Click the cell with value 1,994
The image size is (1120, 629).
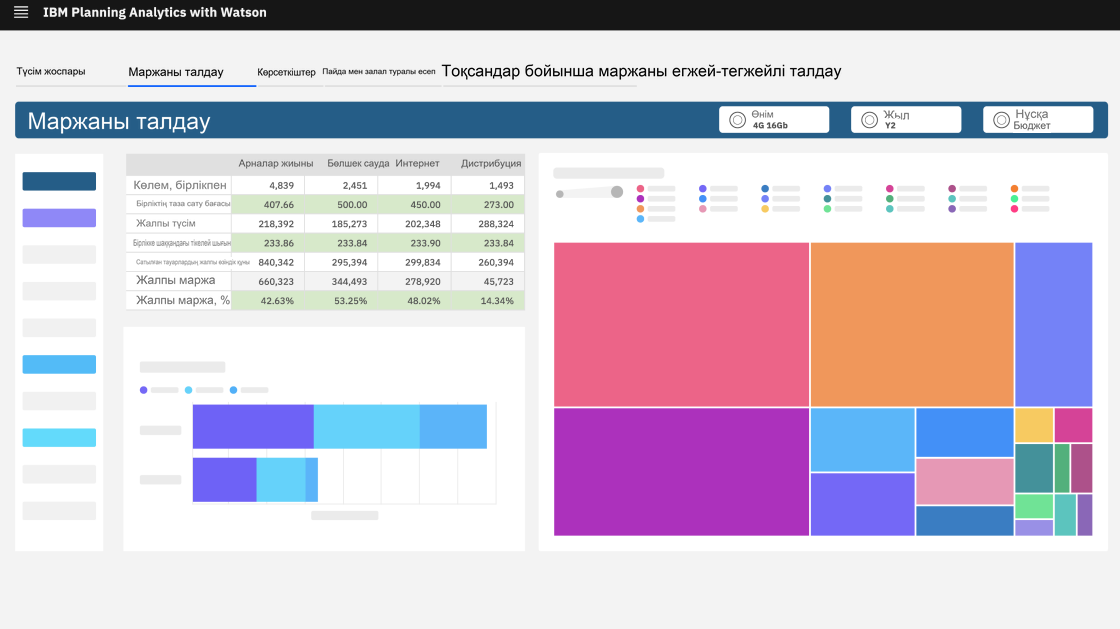(x=415, y=185)
